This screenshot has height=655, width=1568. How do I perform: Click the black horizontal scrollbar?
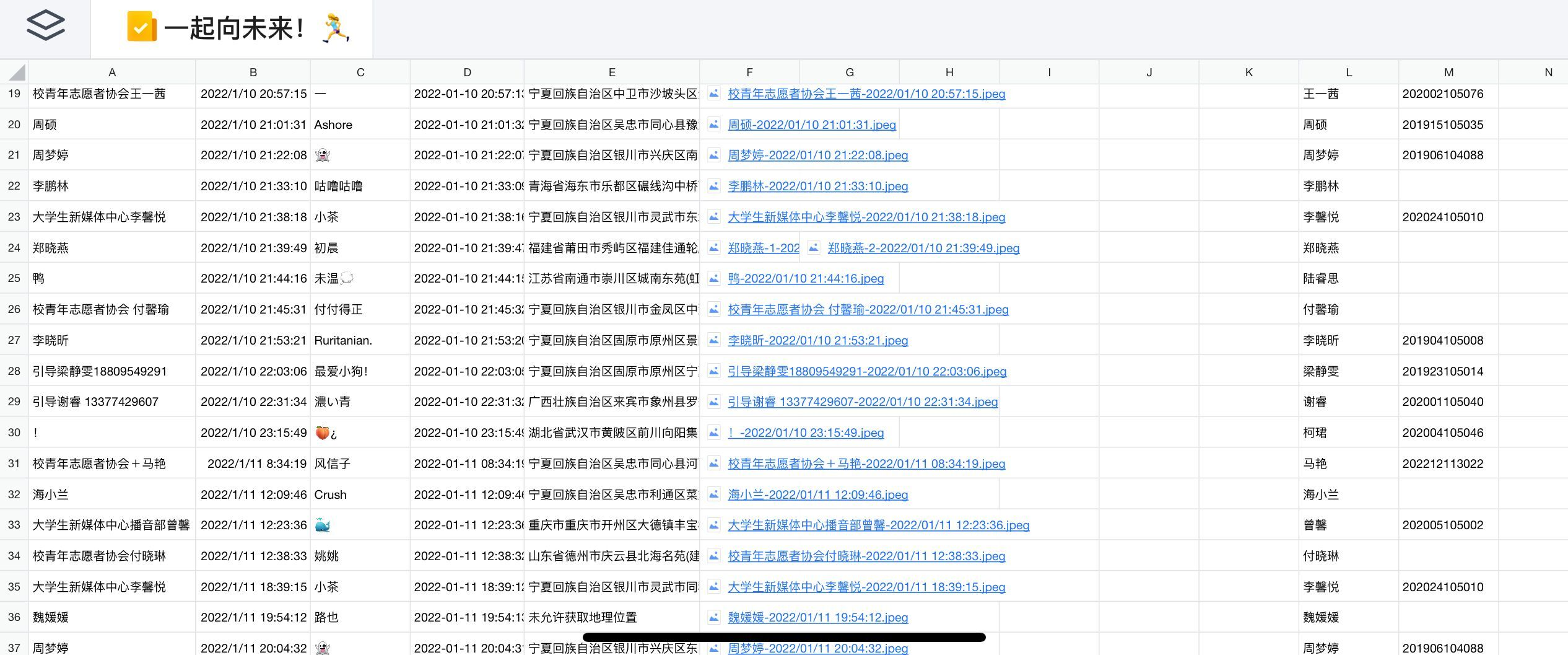tap(783, 637)
